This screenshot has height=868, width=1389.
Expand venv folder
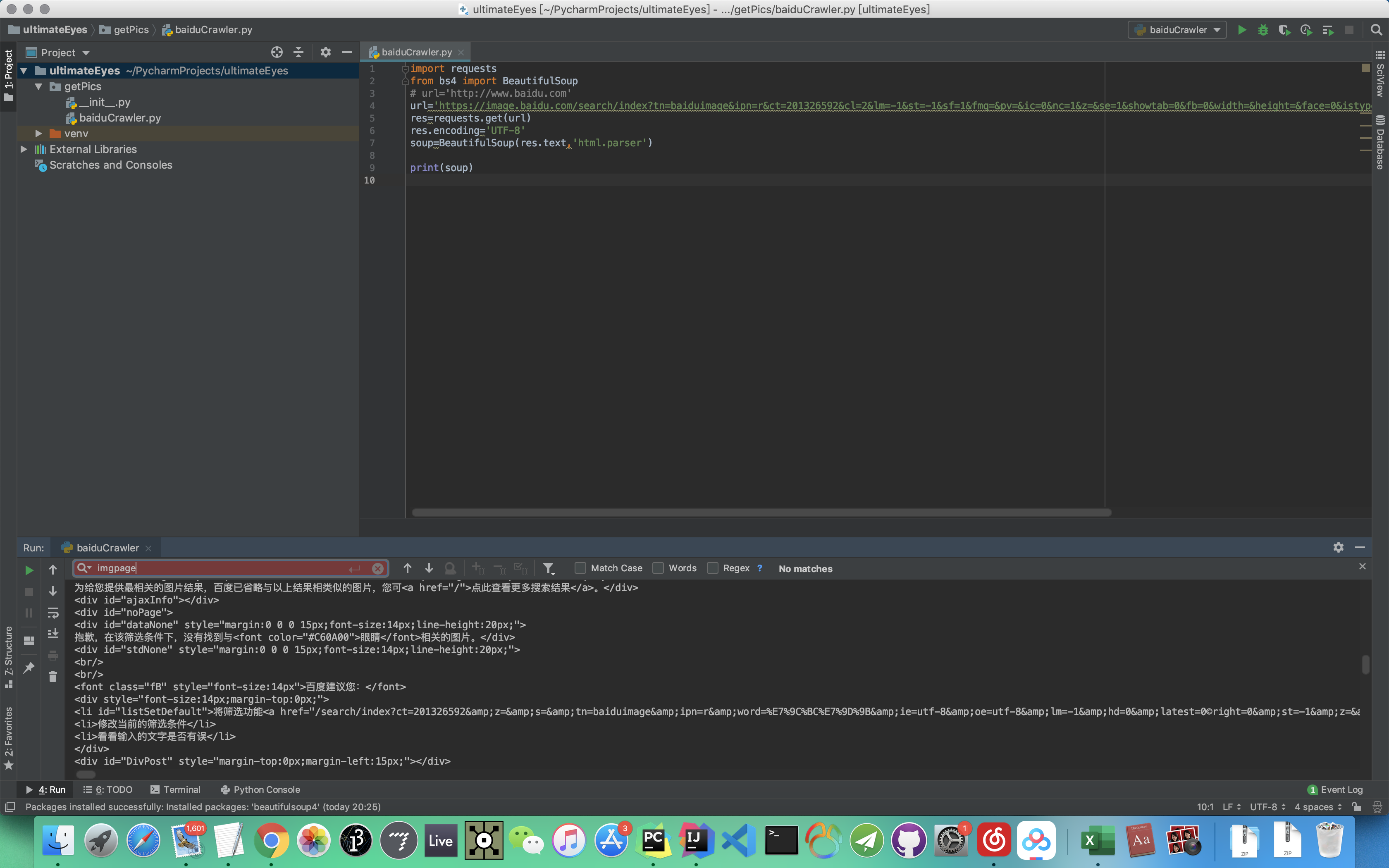[x=38, y=133]
